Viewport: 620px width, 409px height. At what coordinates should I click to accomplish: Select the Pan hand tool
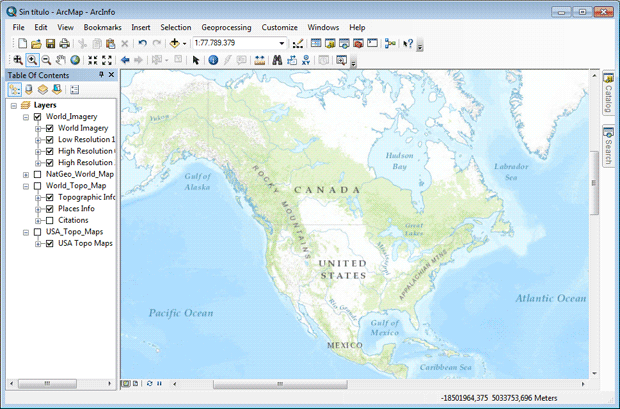(x=60, y=60)
